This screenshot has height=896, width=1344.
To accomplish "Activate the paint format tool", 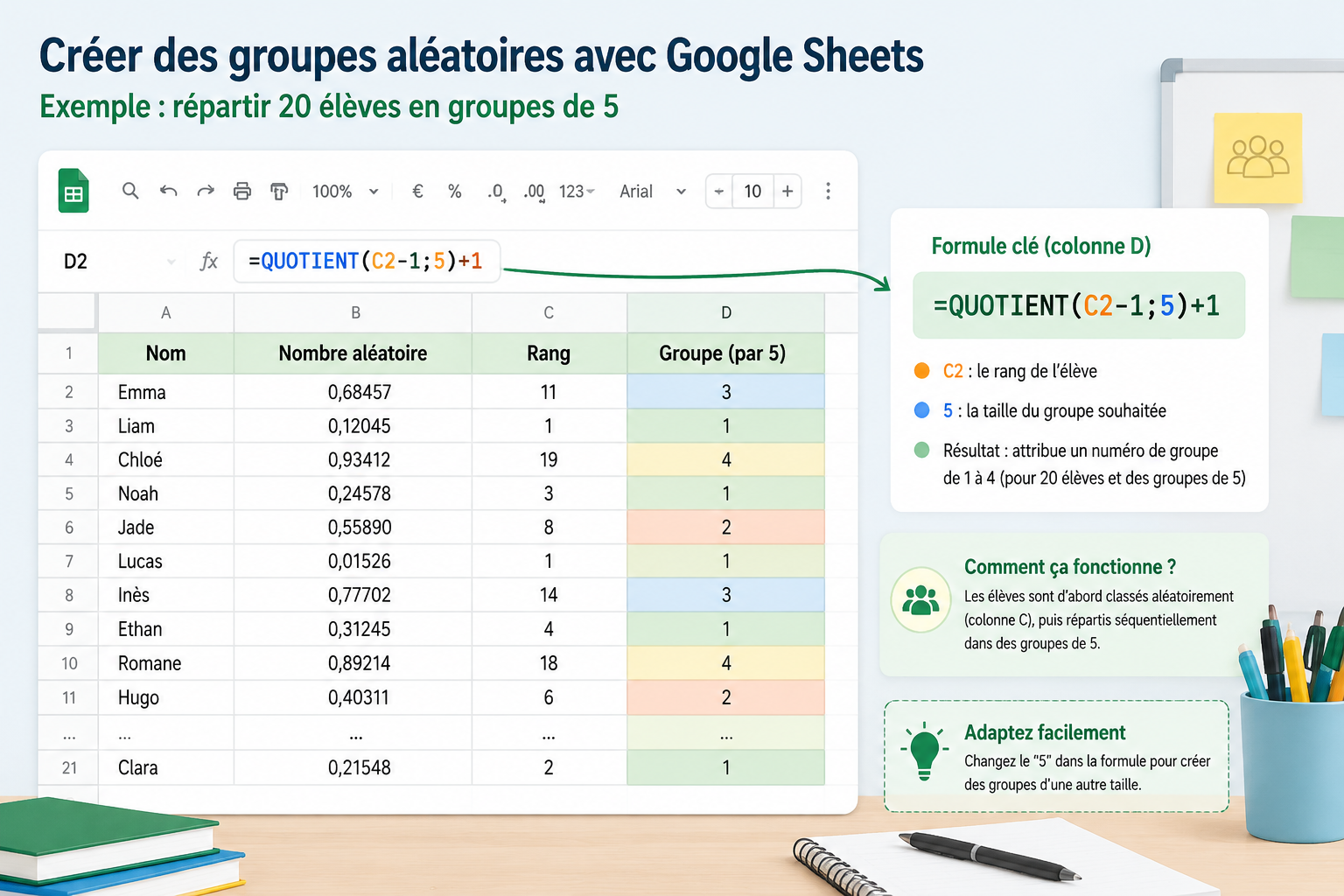I will (x=279, y=191).
